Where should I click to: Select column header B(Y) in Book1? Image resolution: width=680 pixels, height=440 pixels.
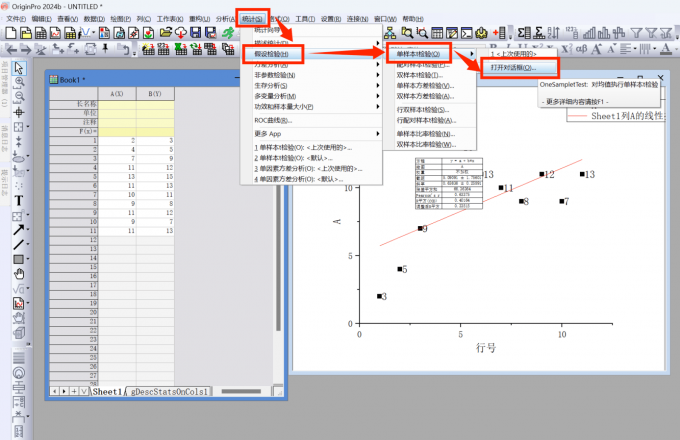click(x=155, y=94)
